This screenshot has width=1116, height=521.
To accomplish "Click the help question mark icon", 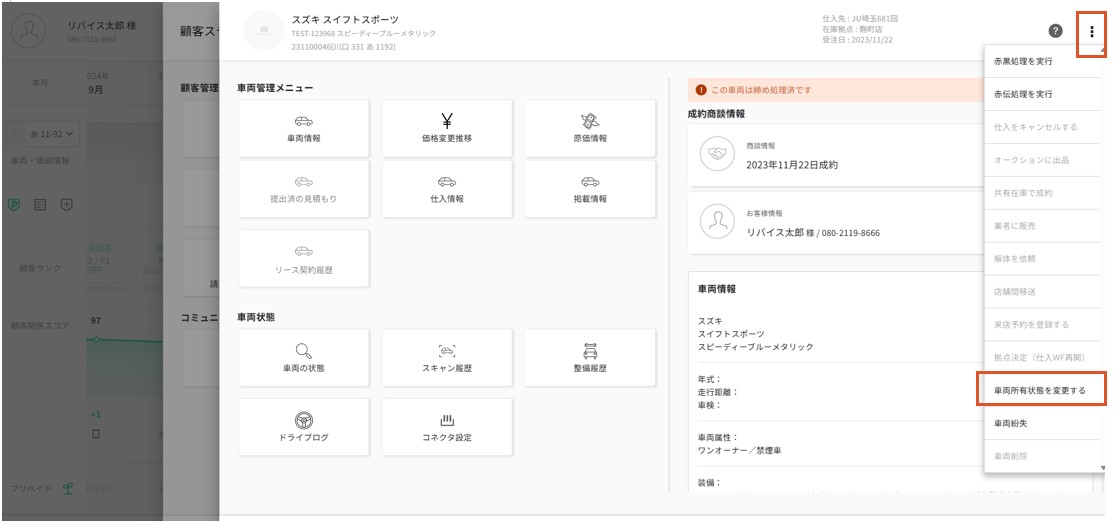I will coord(1056,31).
